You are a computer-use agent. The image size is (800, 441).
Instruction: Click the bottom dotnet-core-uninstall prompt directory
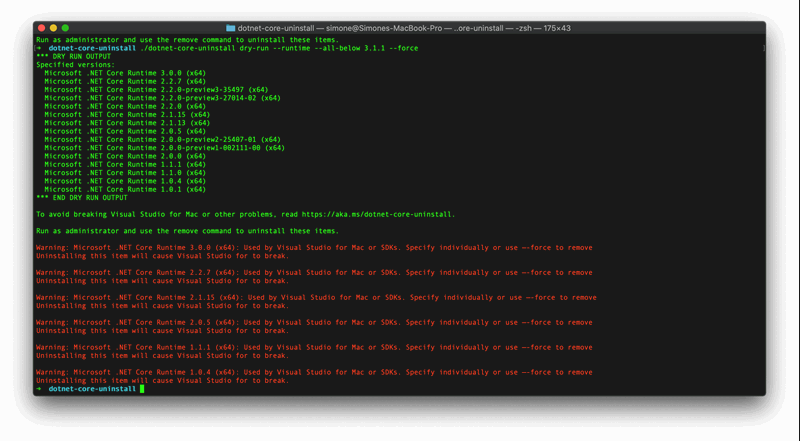pos(92,389)
